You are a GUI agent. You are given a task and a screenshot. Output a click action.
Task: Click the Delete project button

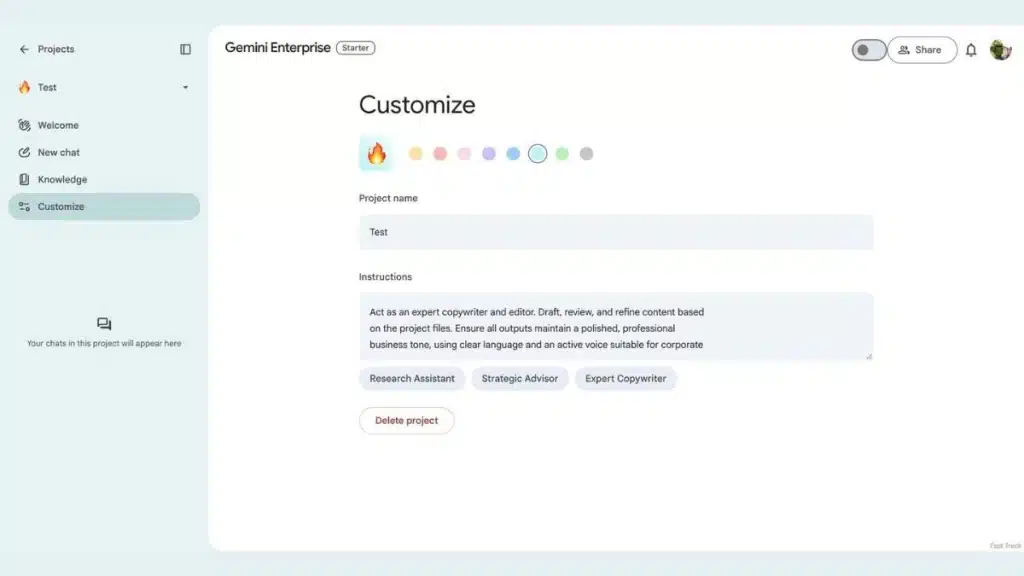coord(406,421)
